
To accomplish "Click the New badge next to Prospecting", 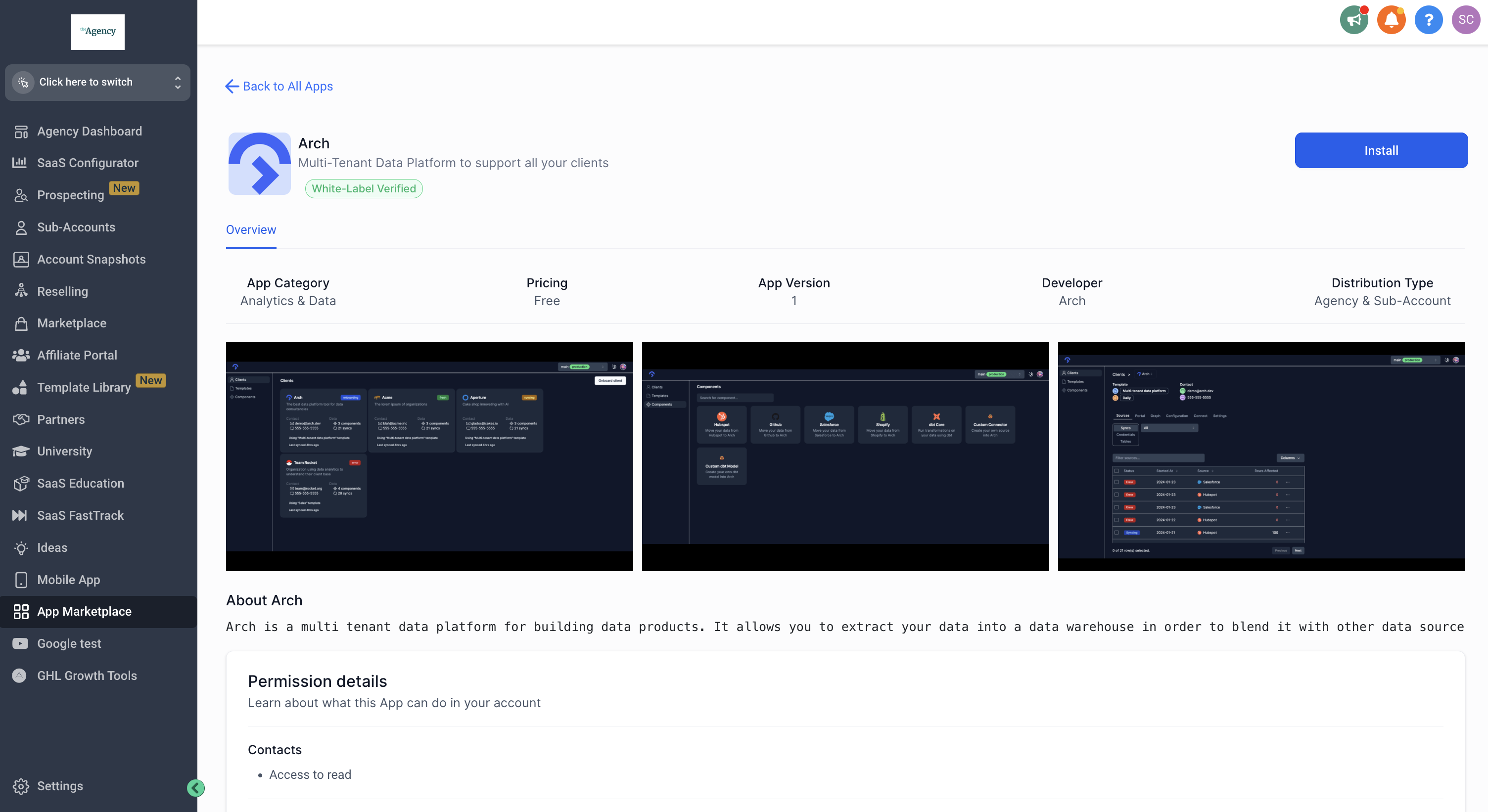I will [124, 188].
